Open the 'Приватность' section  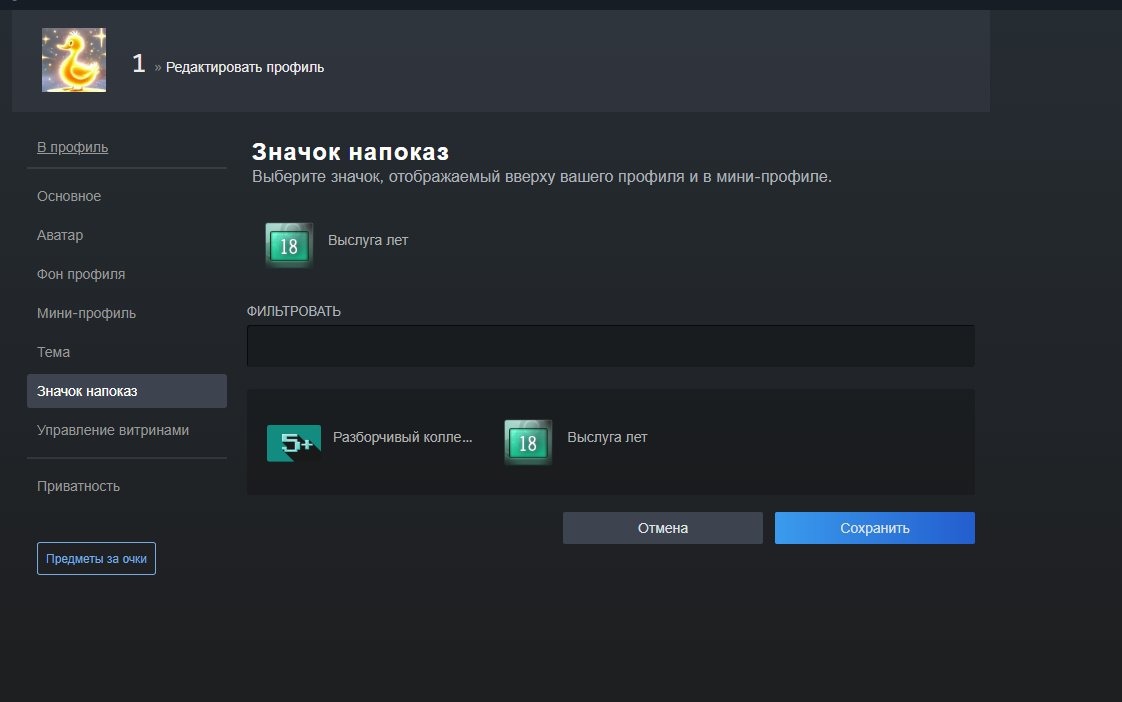click(78, 486)
